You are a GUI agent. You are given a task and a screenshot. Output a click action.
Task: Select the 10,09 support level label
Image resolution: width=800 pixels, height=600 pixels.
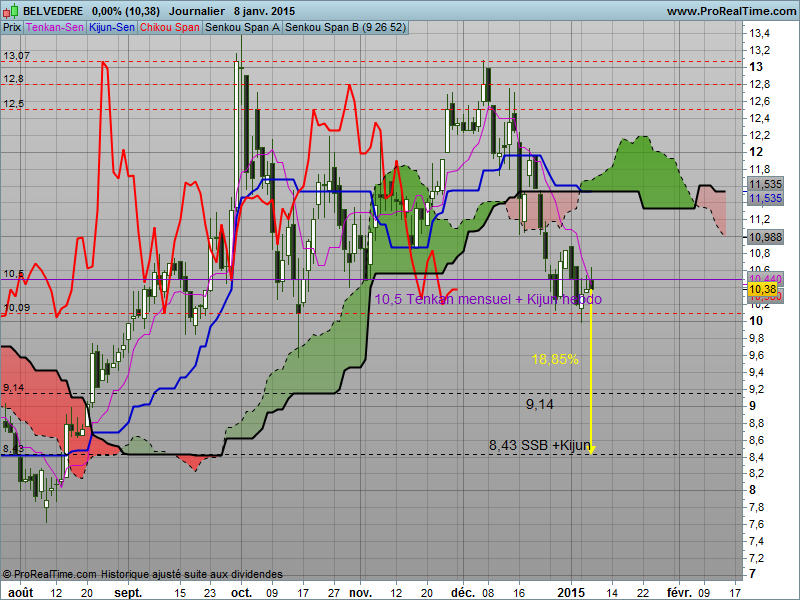(x=16, y=308)
